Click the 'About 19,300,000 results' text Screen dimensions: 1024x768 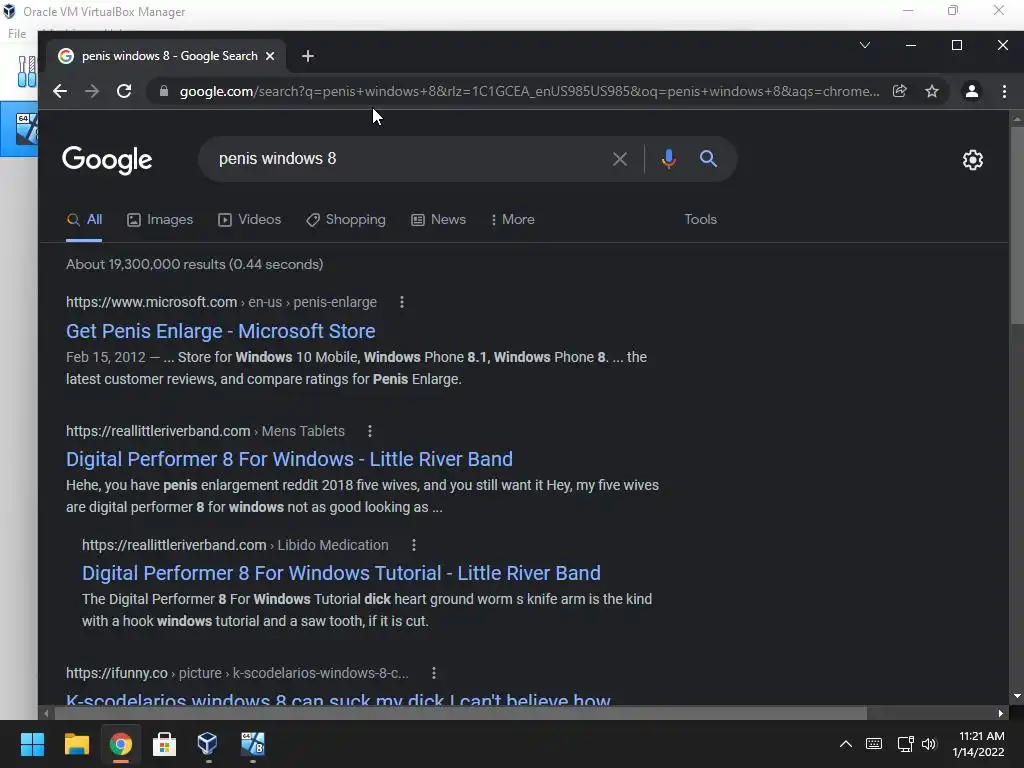point(195,264)
